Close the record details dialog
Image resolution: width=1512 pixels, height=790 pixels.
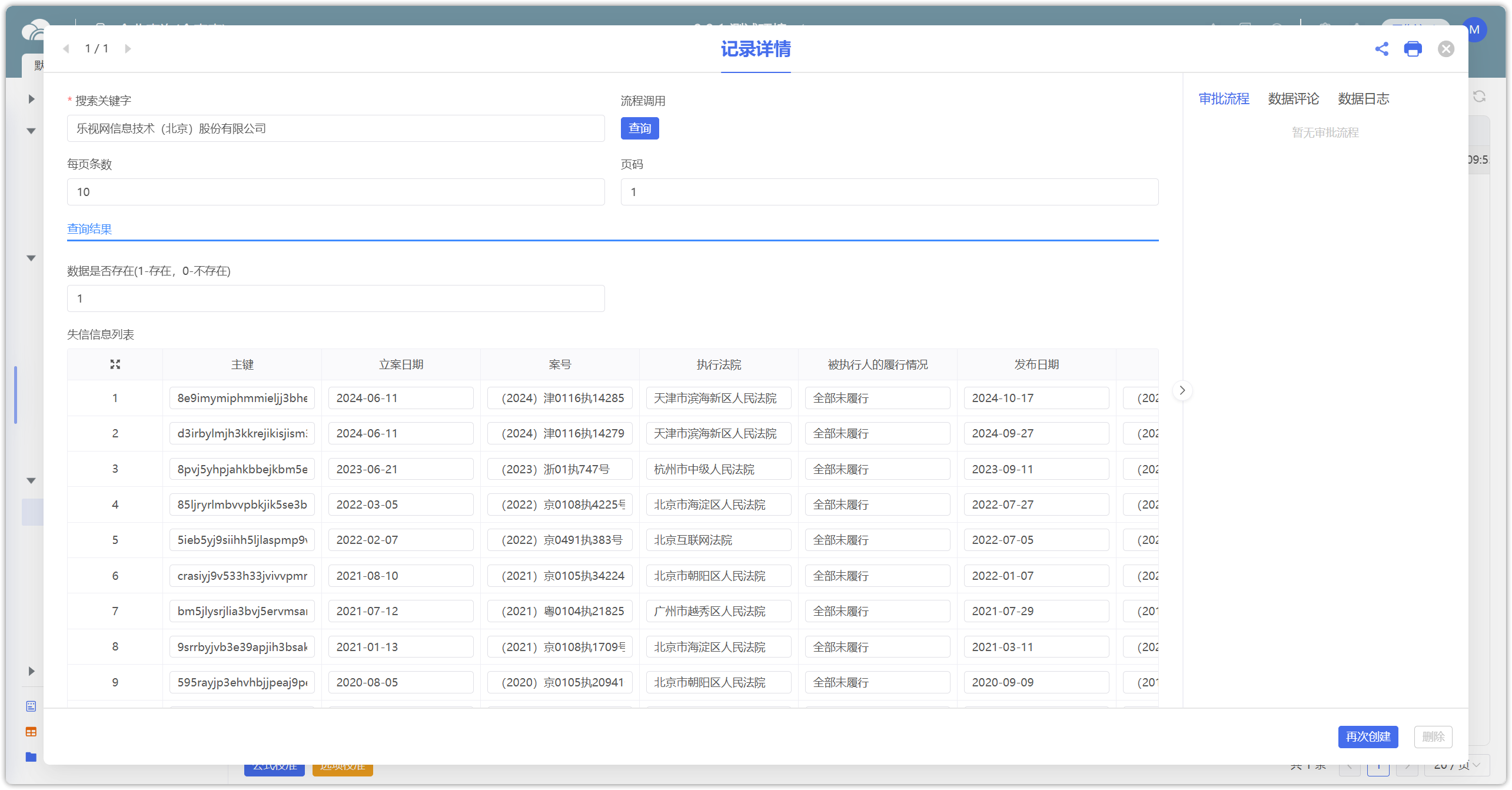pos(1445,49)
